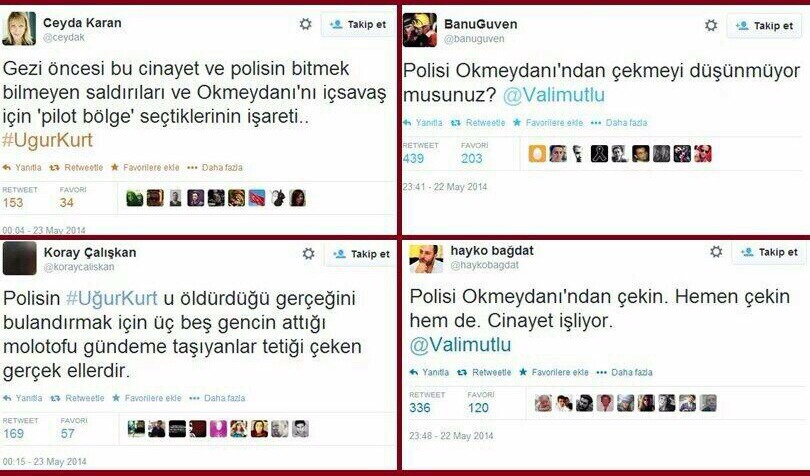
Task: Open @Valimutlu mention in BanuGuven's tweet
Action: 554,95
